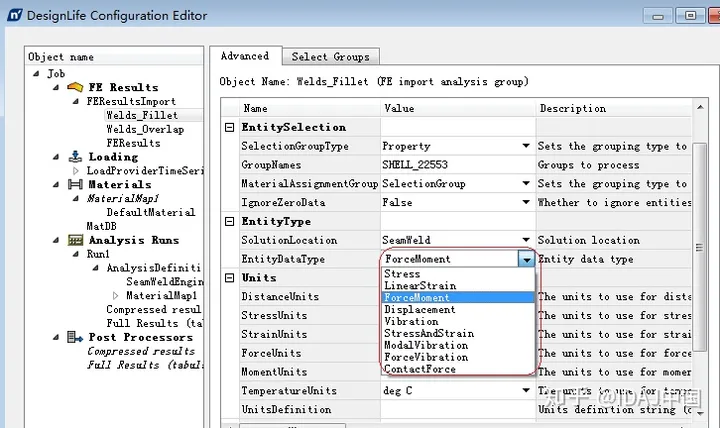
Task: Select the DefaultMaterial tree item
Action: pos(151,212)
